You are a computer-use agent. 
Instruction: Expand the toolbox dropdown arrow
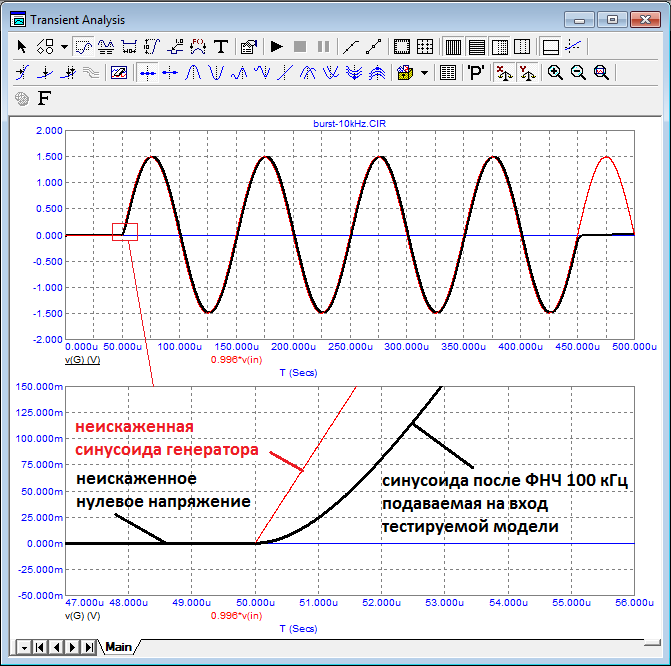[x=425, y=73]
